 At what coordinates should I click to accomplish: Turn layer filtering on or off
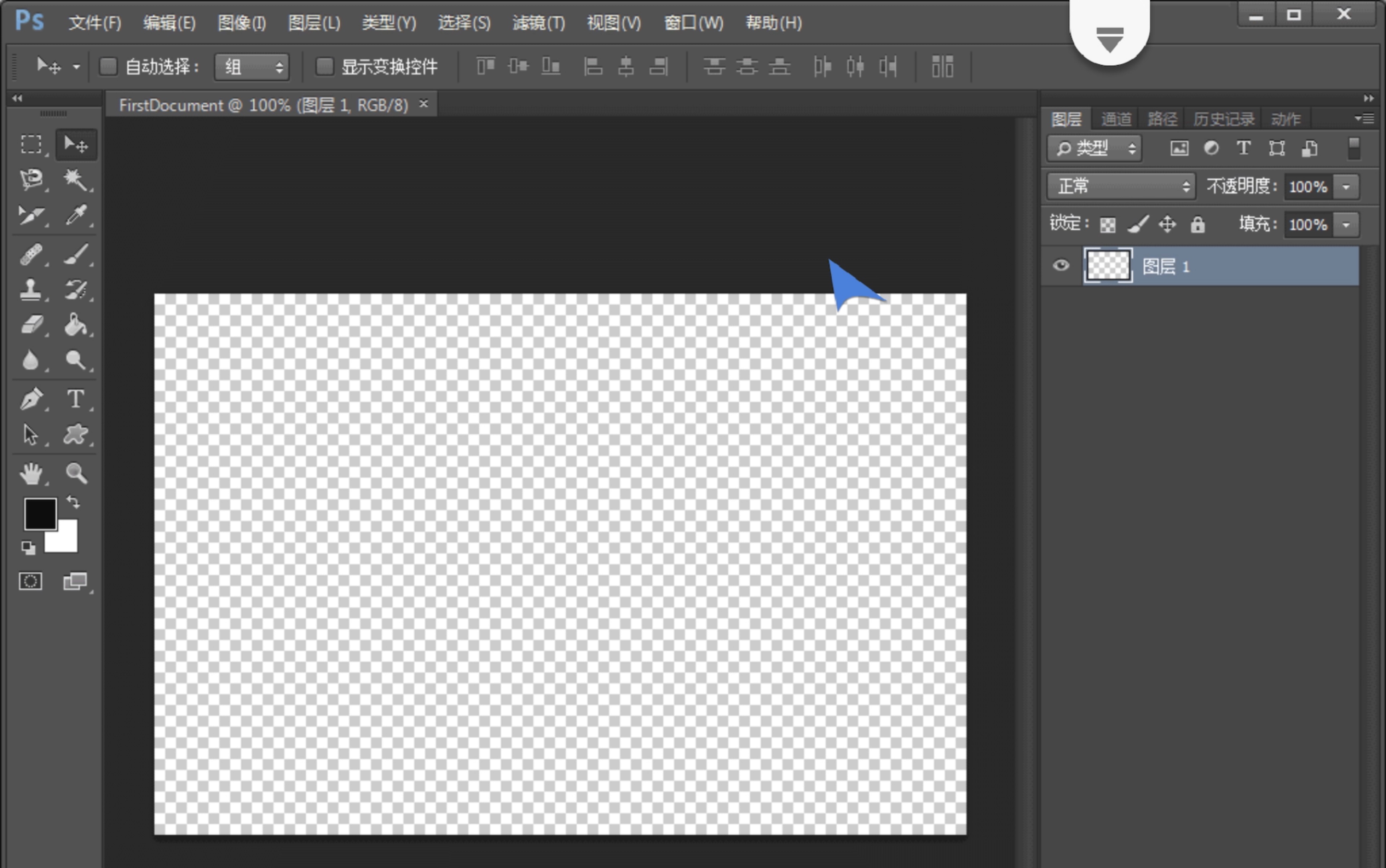click(1354, 148)
